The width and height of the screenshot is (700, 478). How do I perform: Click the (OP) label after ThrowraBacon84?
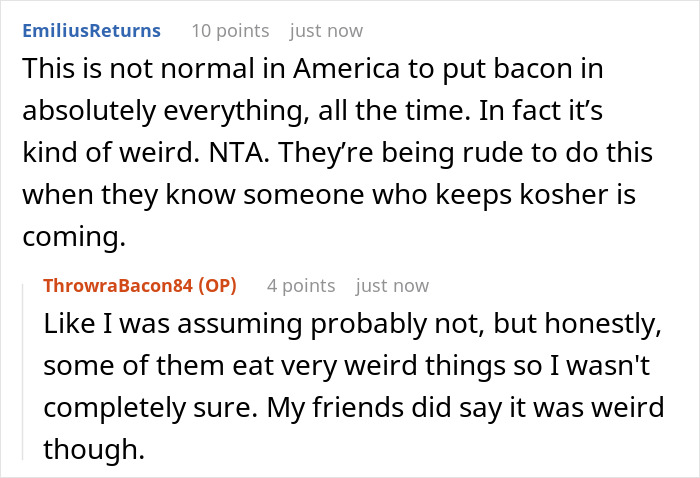(x=217, y=286)
